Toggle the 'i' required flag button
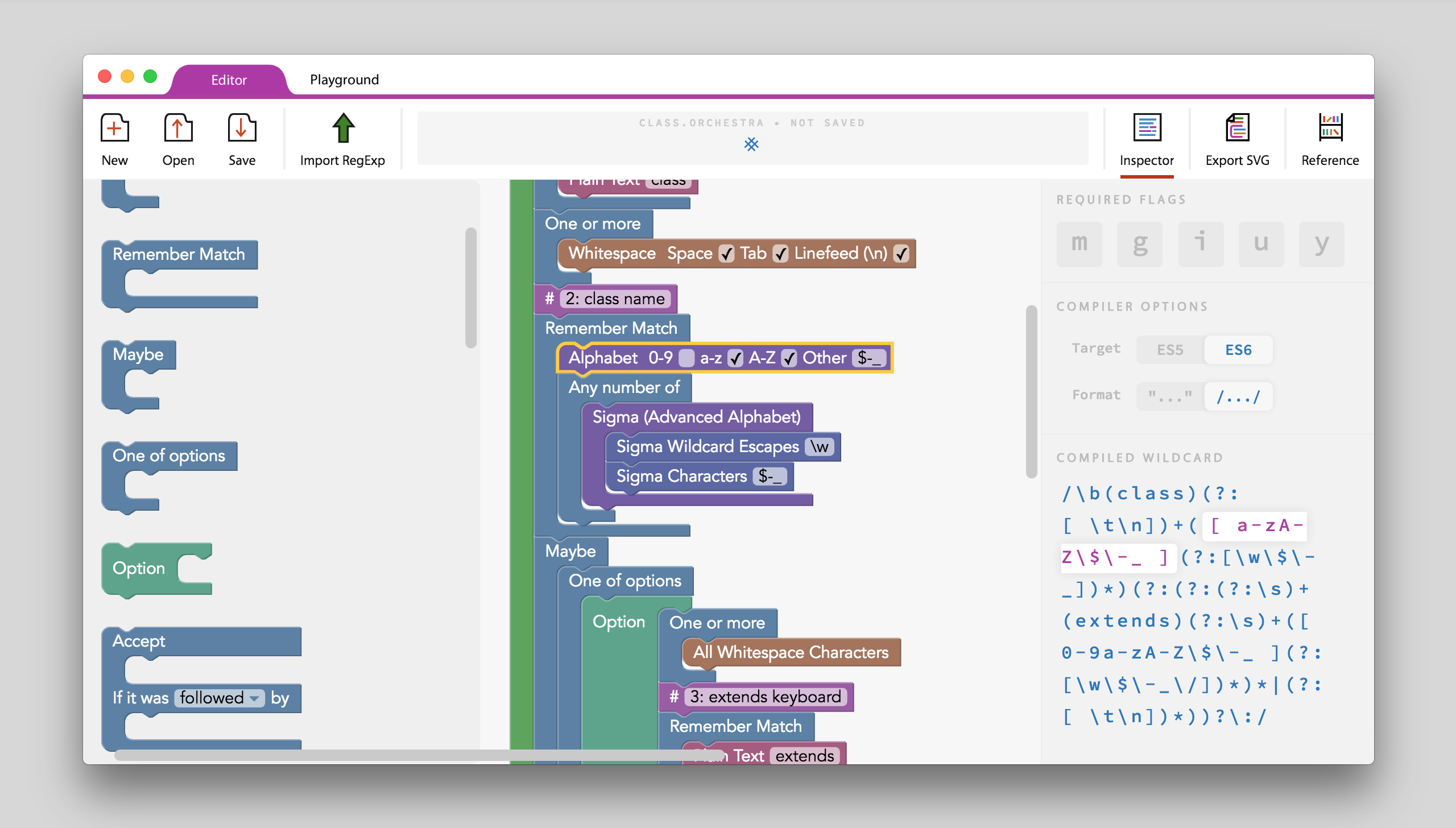This screenshot has height=828, width=1456. tap(1201, 245)
